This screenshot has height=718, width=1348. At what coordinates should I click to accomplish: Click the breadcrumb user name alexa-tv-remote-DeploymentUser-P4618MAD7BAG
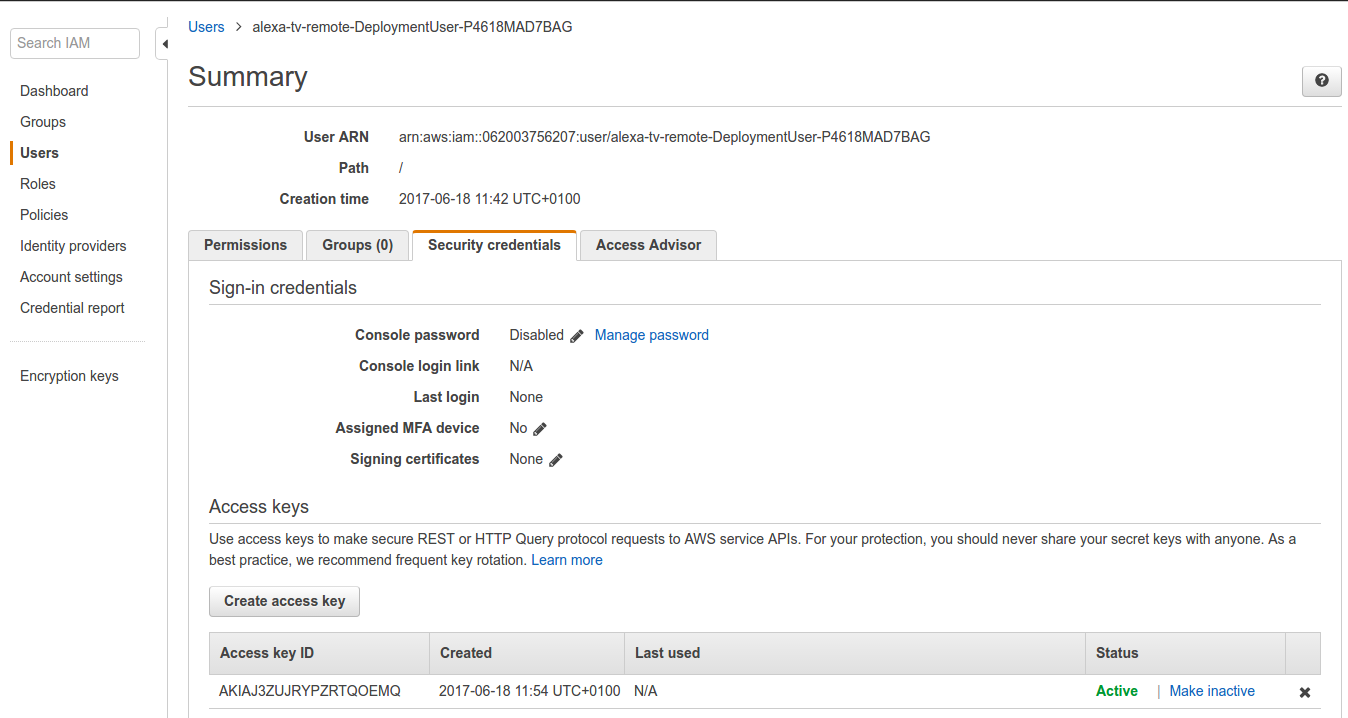pos(412,27)
